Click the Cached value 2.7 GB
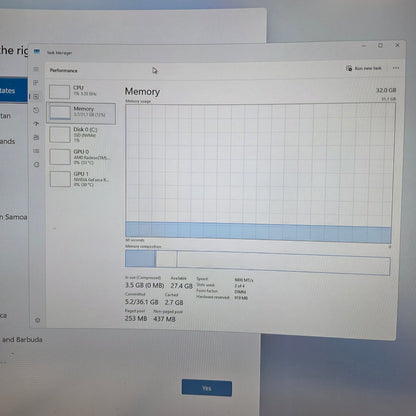Screen dimensions: 416x416 pyautogui.click(x=174, y=302)
